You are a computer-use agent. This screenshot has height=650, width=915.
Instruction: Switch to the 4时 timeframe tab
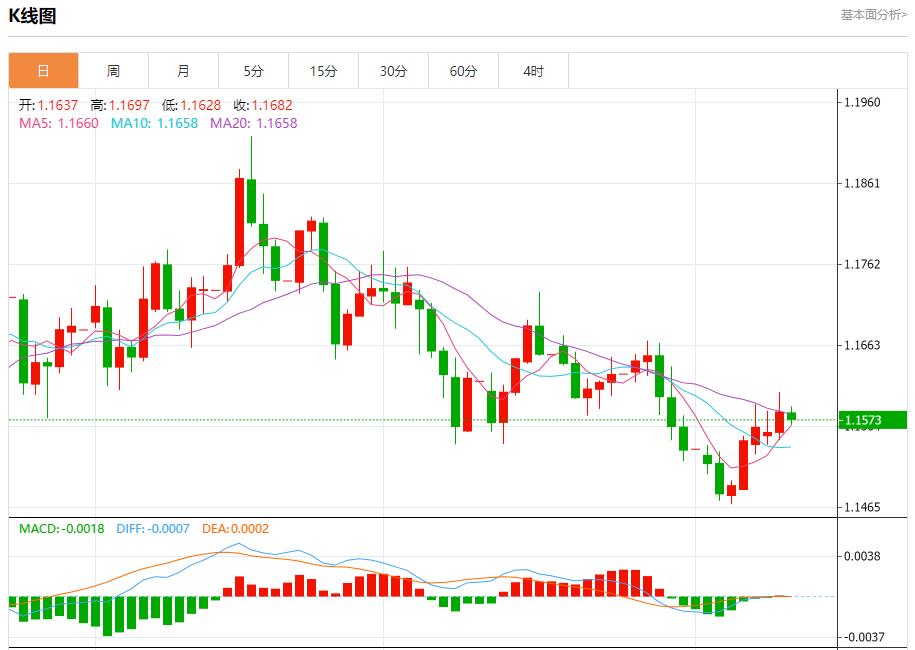[x=533, y=71]
